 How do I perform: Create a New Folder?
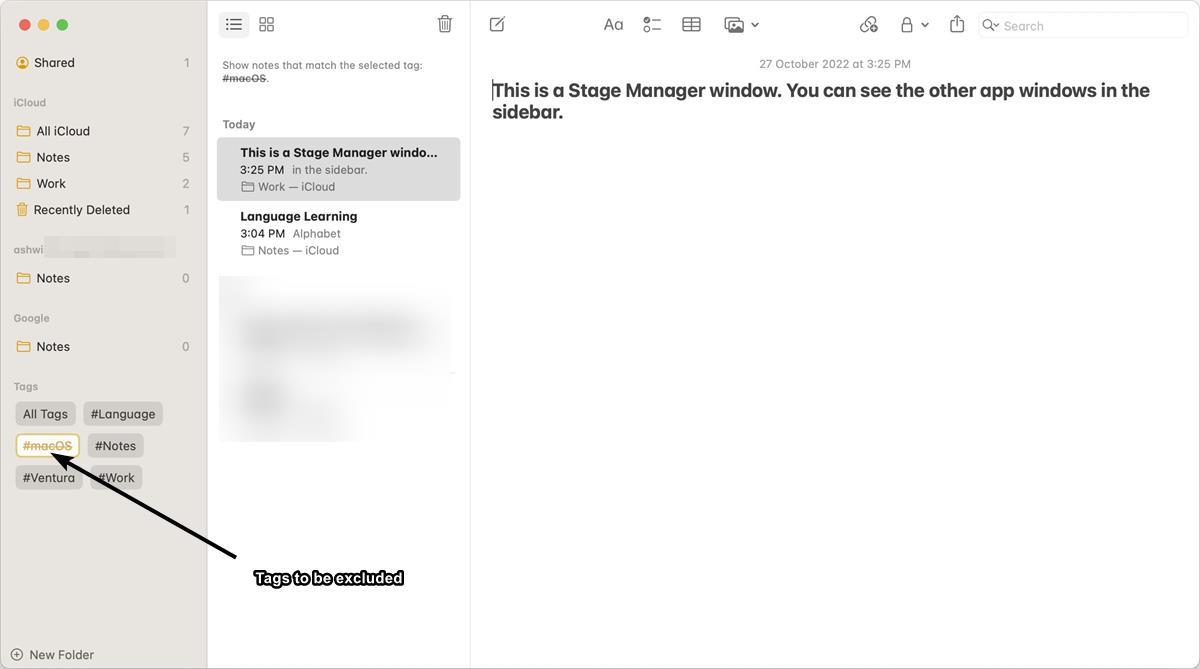coord(53,653)
